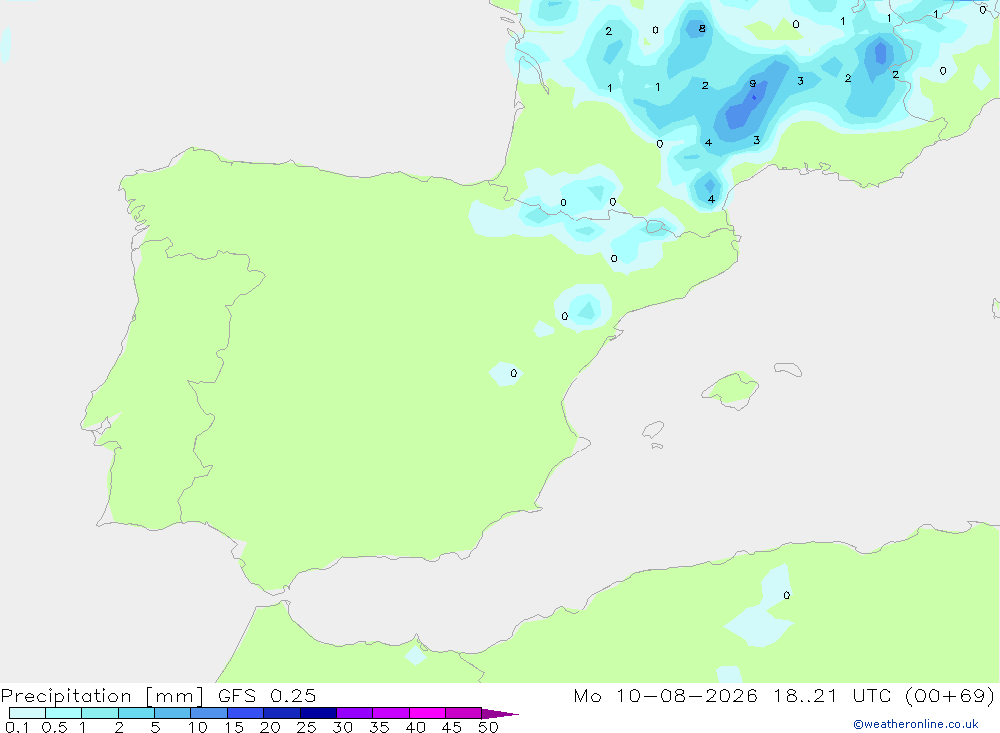Click the 'Mo 10-08-2026' date text

point(665,695)
